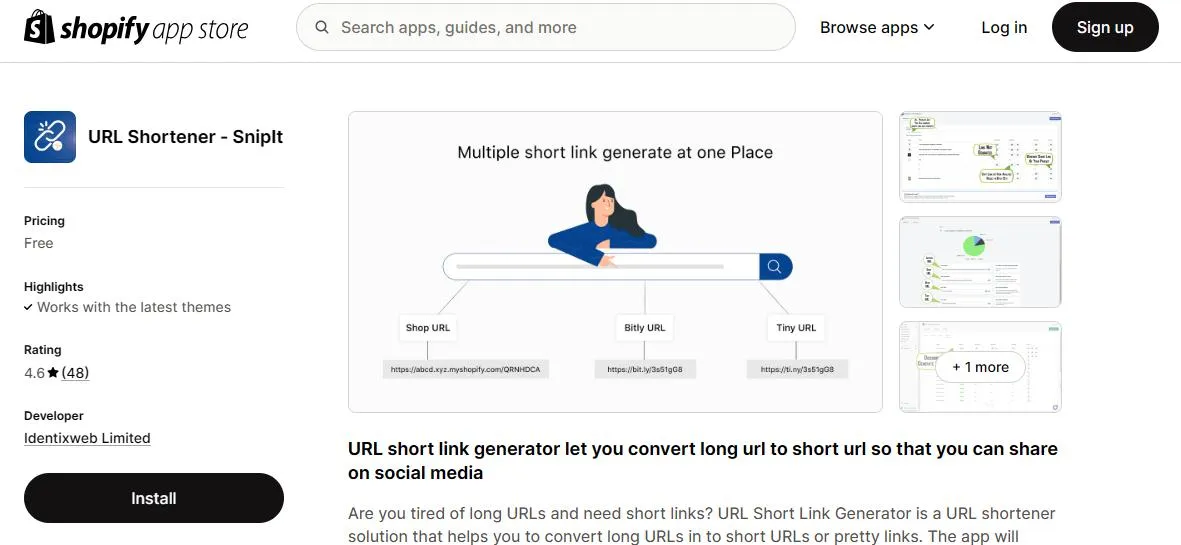
Task: Install the URL Shortener app
Action: [154, 498]
